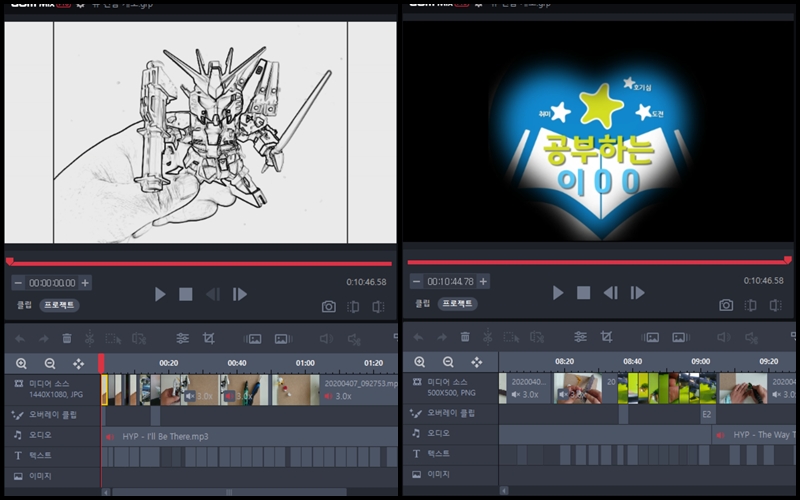Viewport: 800px width, 500px height.
Task: Select the 클립 mode in the left window
Action: pyautogui.click(x=24, y=305)
